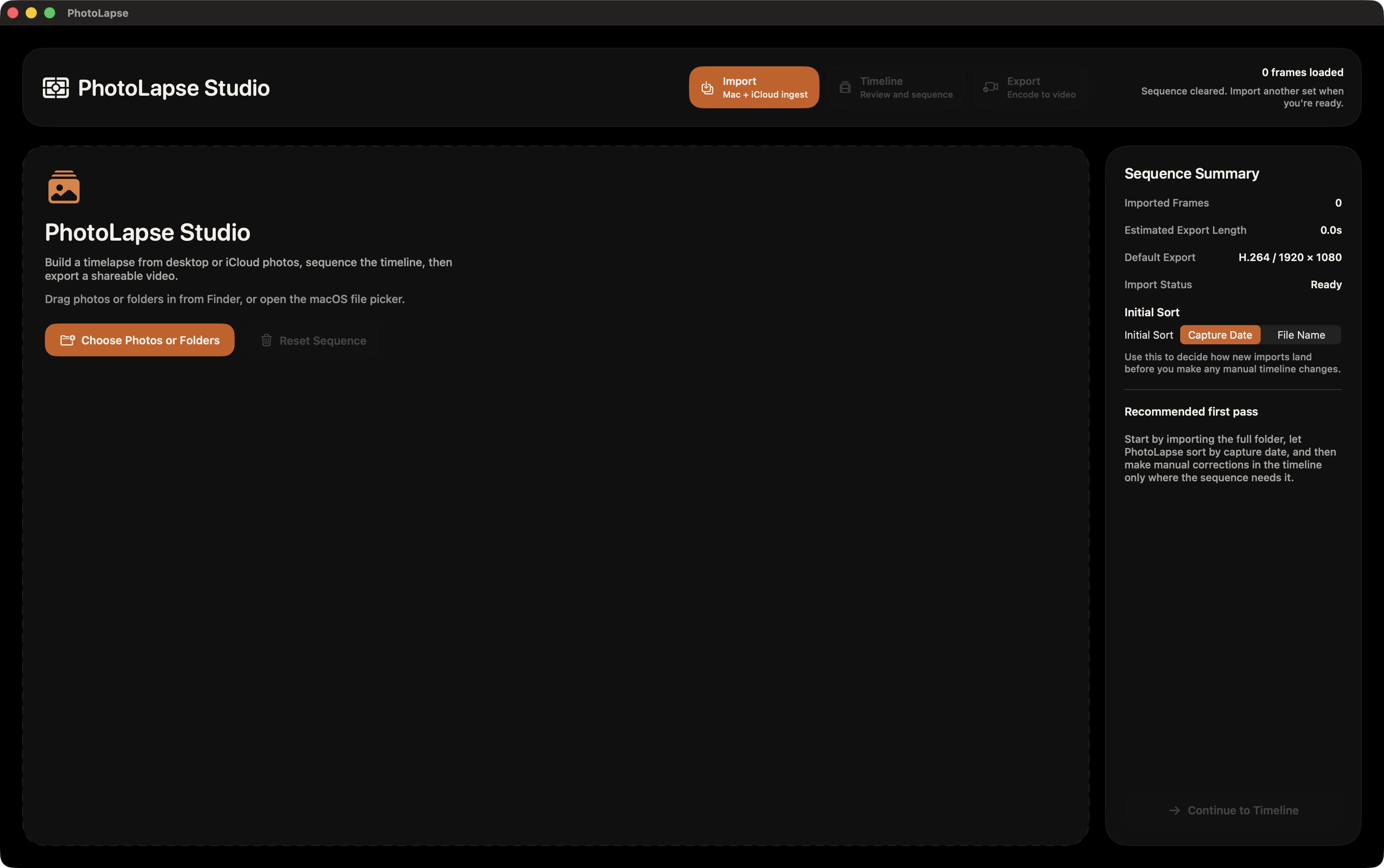Open the Import Mac + iCloud ingest tab
The width and height of the screenshot is (1384, 868).
pos(754,87)
